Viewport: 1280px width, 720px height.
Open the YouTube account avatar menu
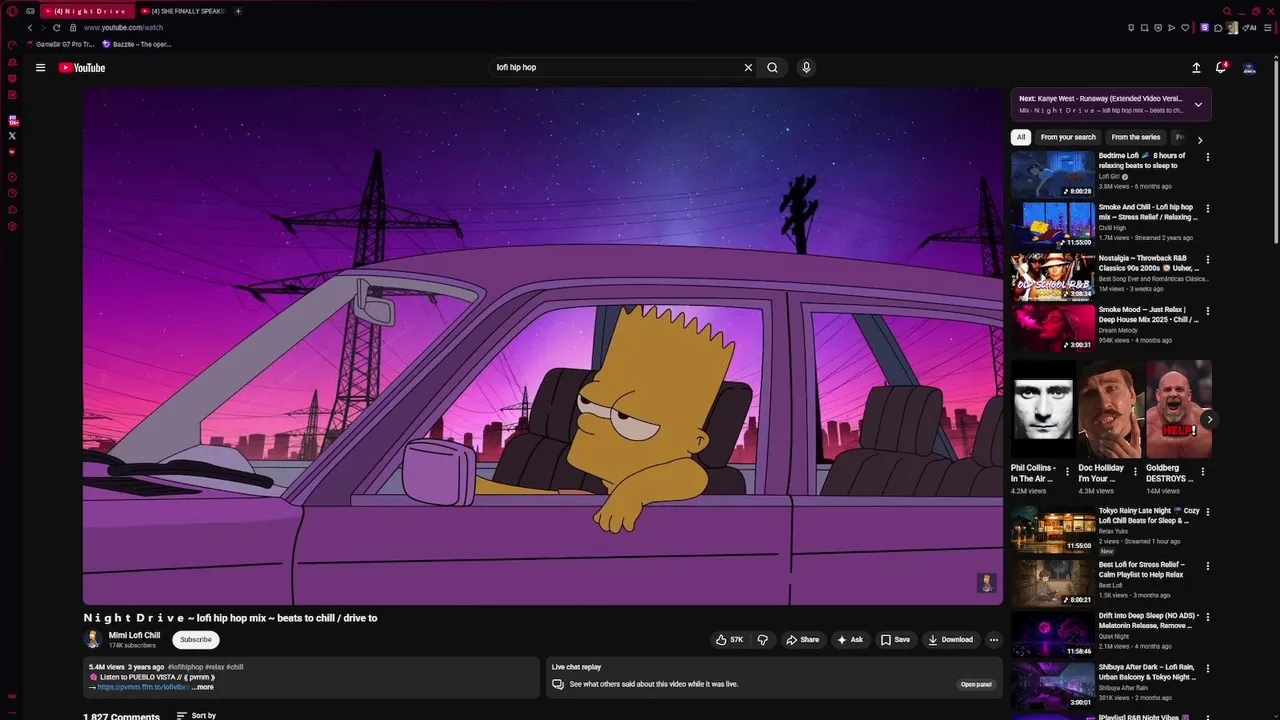coord(1249,68)
